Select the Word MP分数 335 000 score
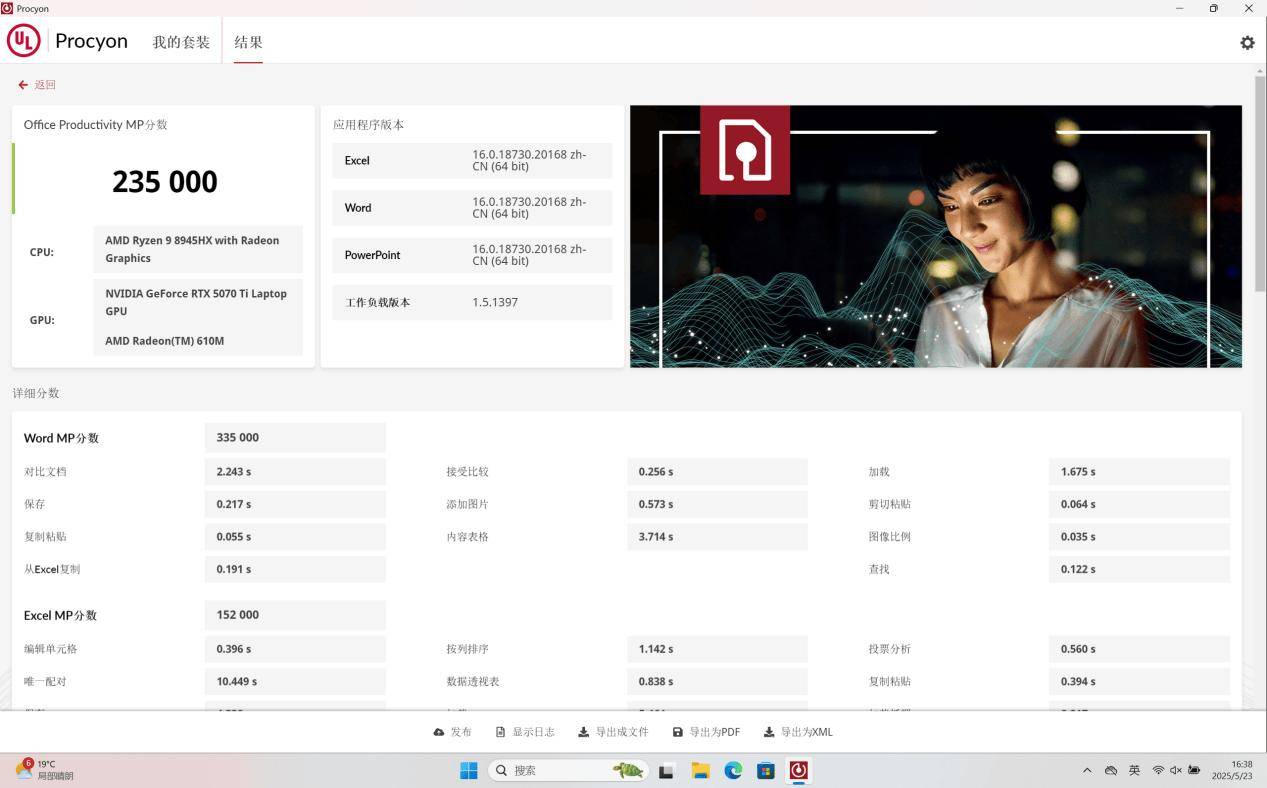Viewport: 1267px width, 788px height. coord(294,437)
